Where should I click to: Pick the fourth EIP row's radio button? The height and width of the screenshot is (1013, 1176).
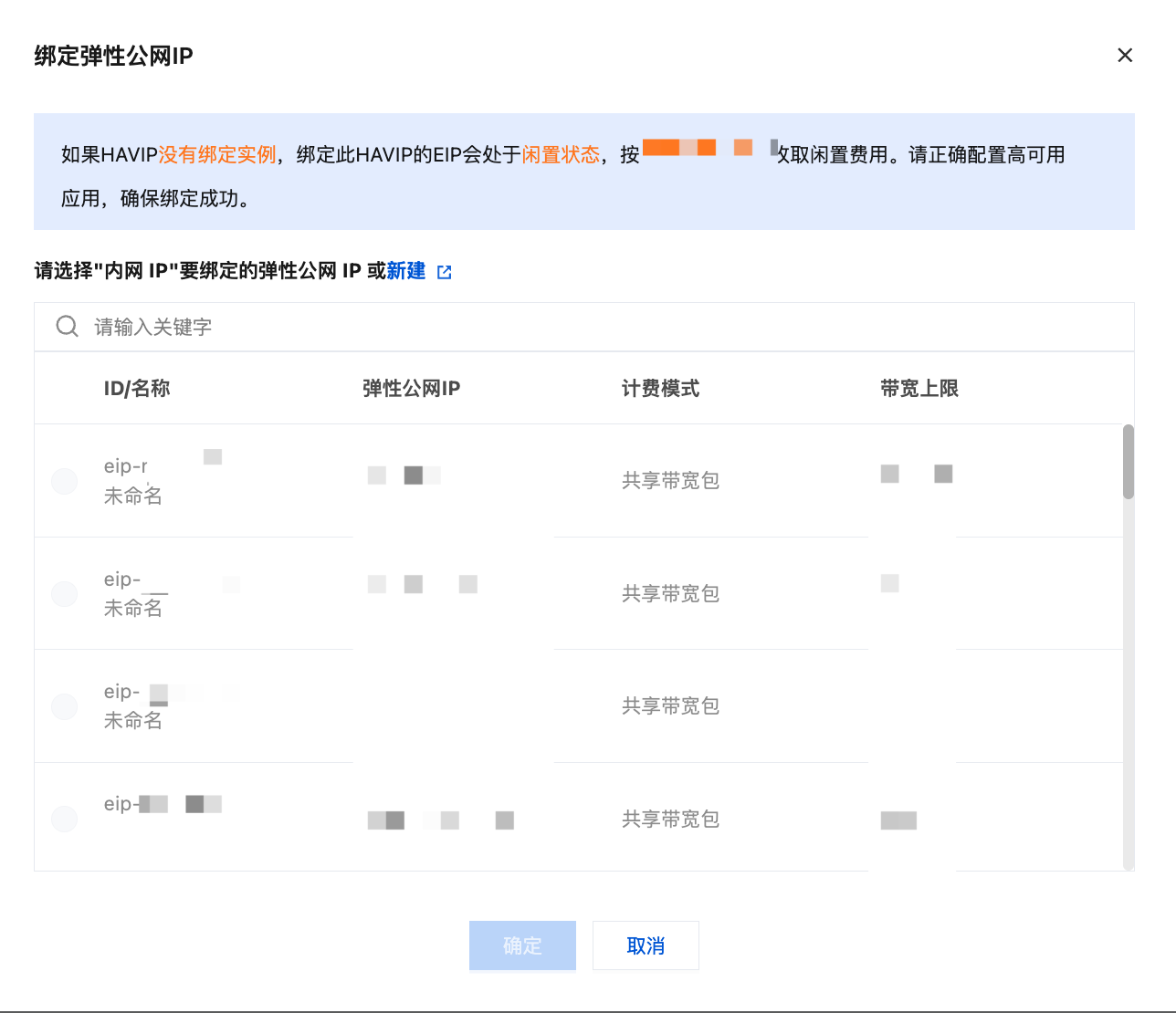coord(65,819)
